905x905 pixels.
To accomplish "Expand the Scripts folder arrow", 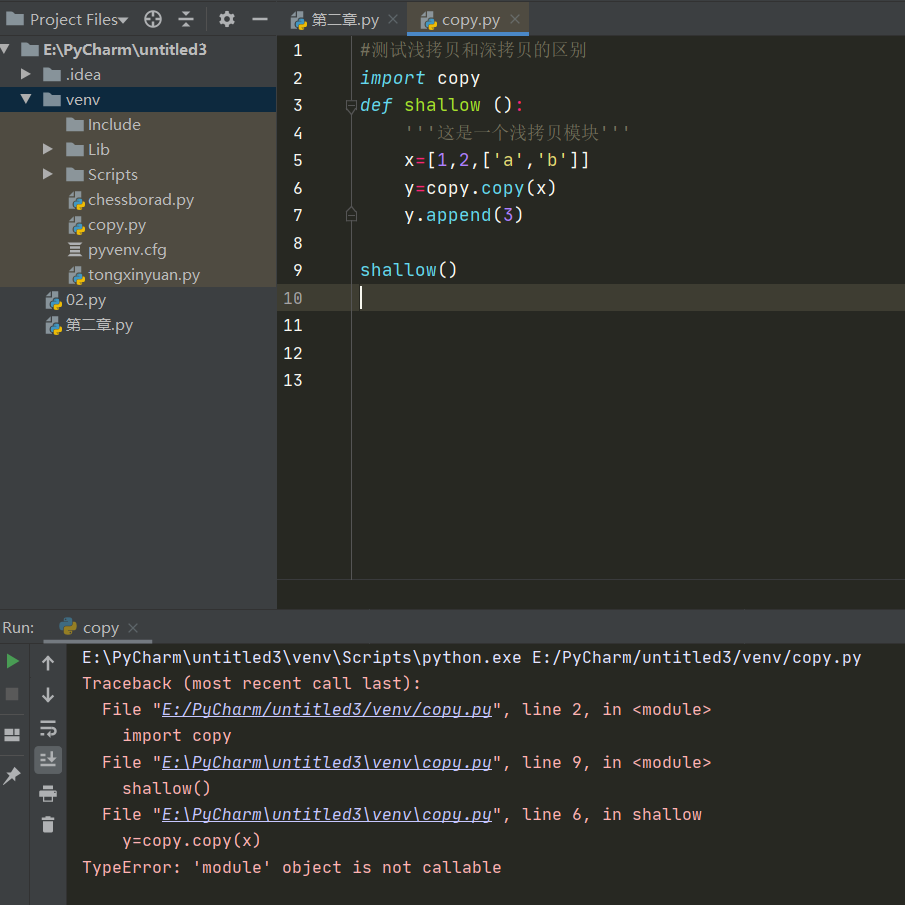I will tap(47, 174).
